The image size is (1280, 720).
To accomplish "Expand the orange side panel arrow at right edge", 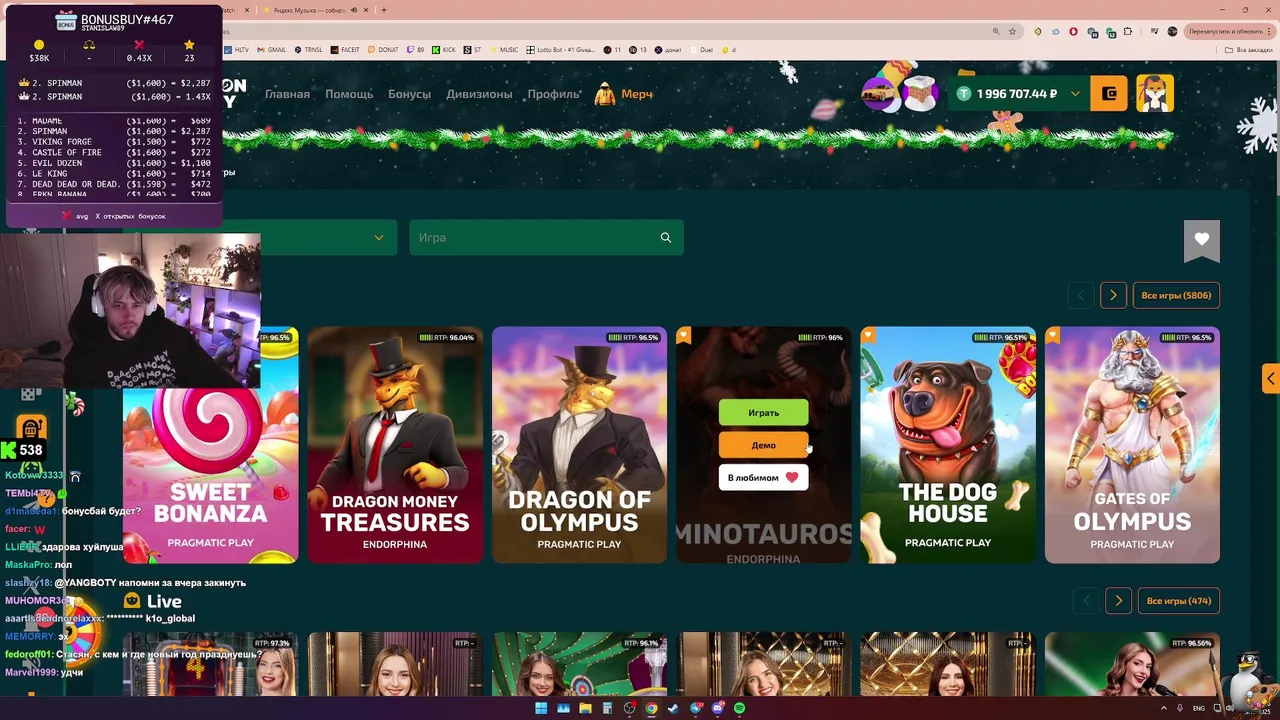I will click(1270, 378).
